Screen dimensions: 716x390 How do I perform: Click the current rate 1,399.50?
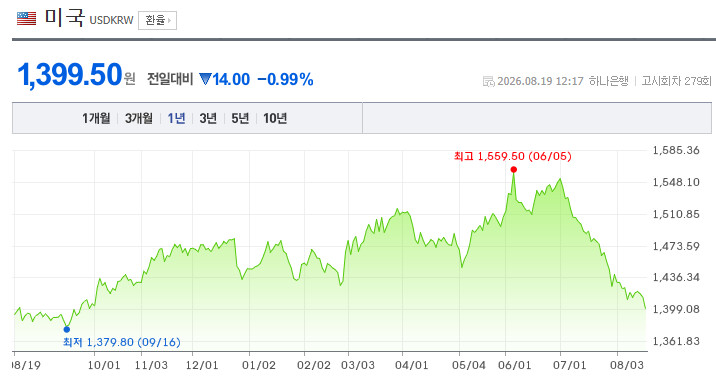[x=69, y=75]
